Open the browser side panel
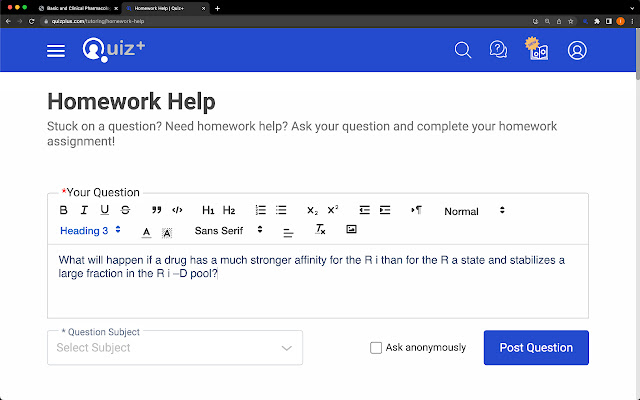Image resolution: width=640 pixels, height=400 pixels. coord(609,21)
